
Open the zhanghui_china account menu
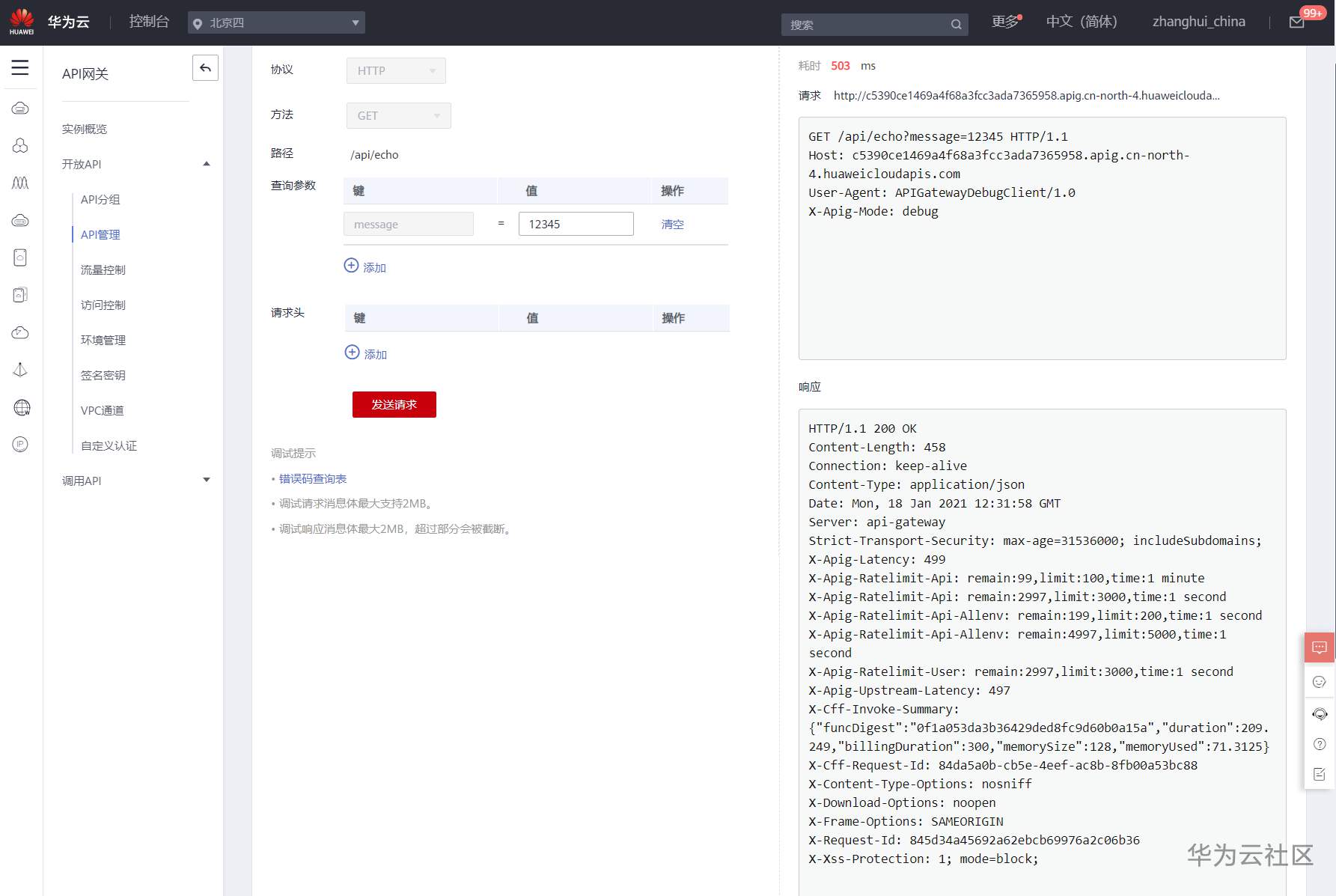click(x=1199, y=22)
